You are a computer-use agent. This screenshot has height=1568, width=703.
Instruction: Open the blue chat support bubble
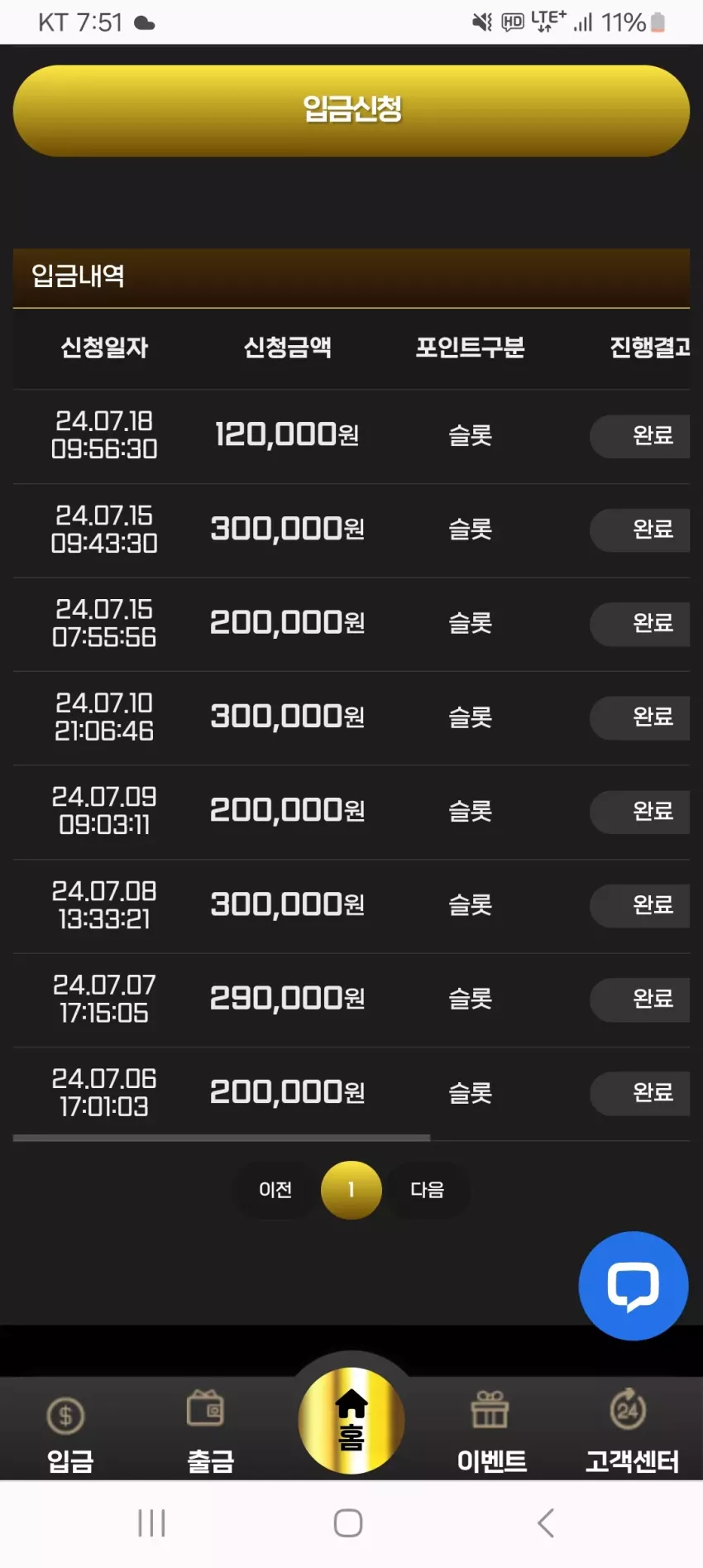click(x=634, y=1286)
